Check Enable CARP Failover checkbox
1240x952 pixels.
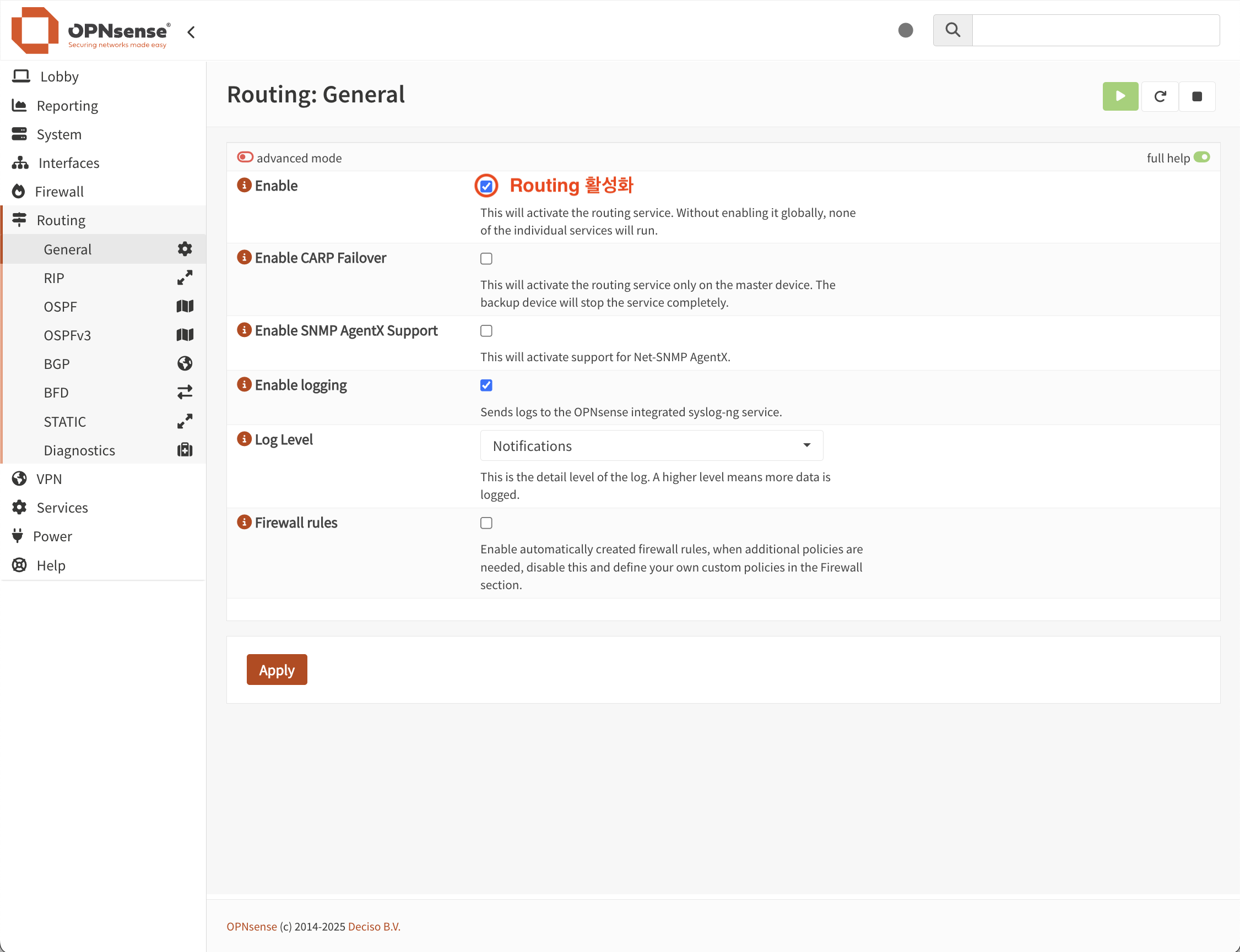(486, 259)
